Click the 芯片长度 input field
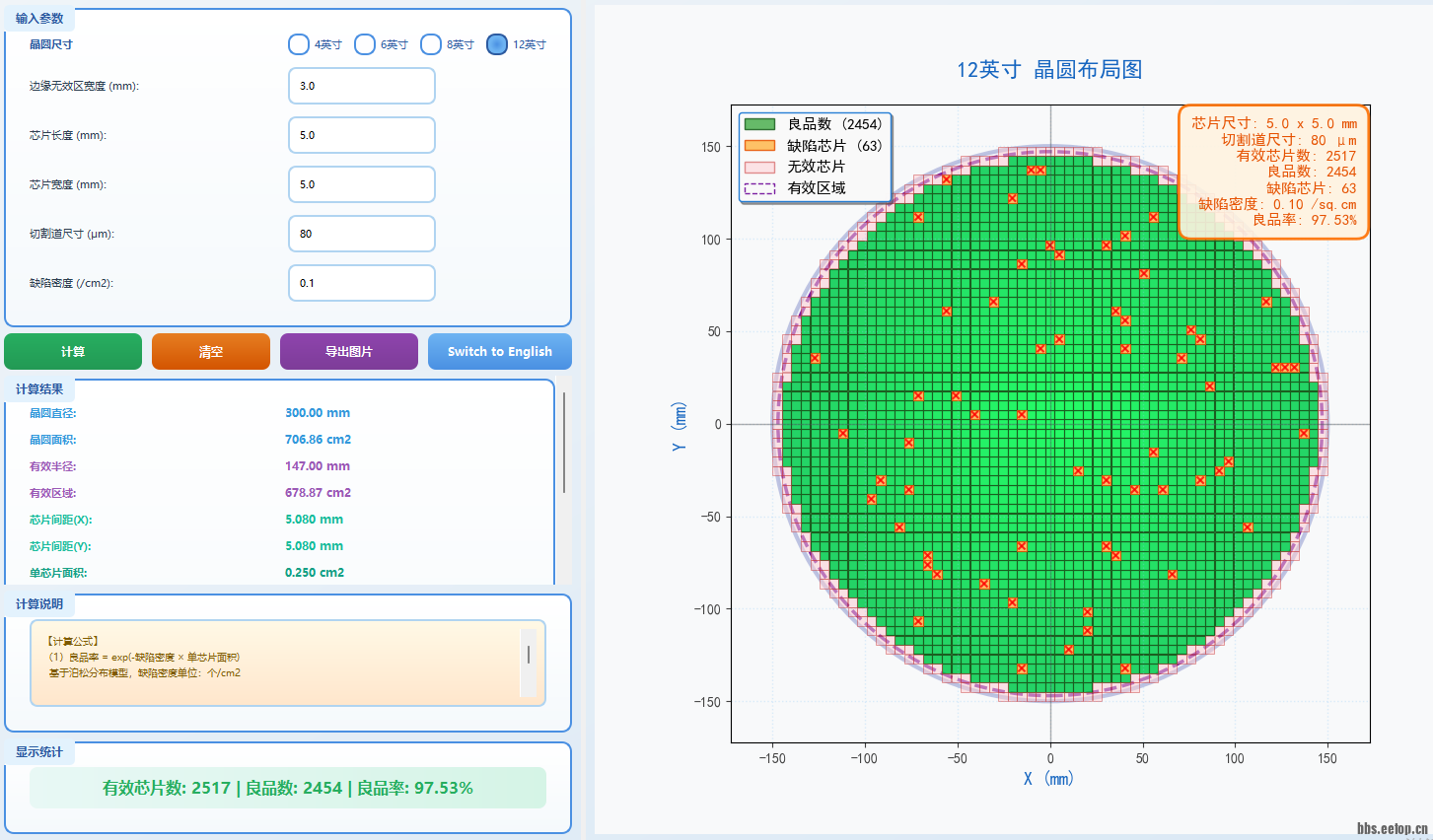The width and height of the screenshot is (1433, 840). [x=361, y=135]
